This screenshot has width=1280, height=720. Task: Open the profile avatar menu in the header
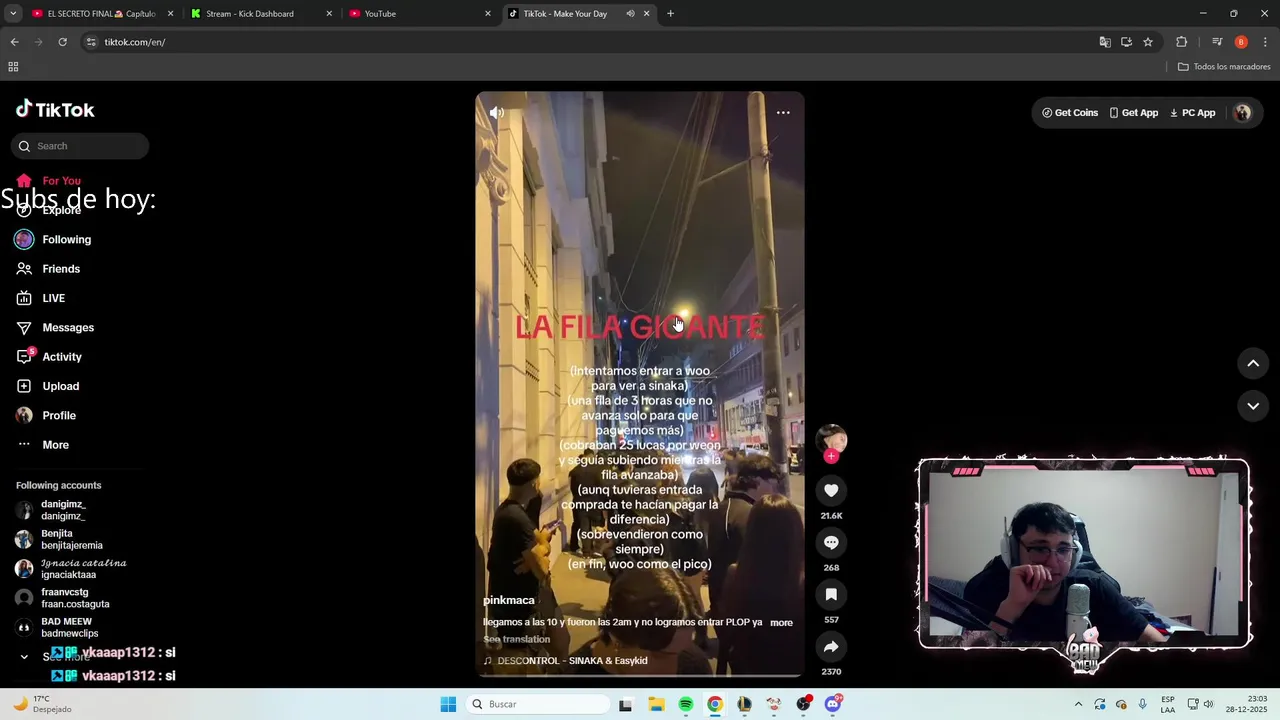click(1243, 113)
